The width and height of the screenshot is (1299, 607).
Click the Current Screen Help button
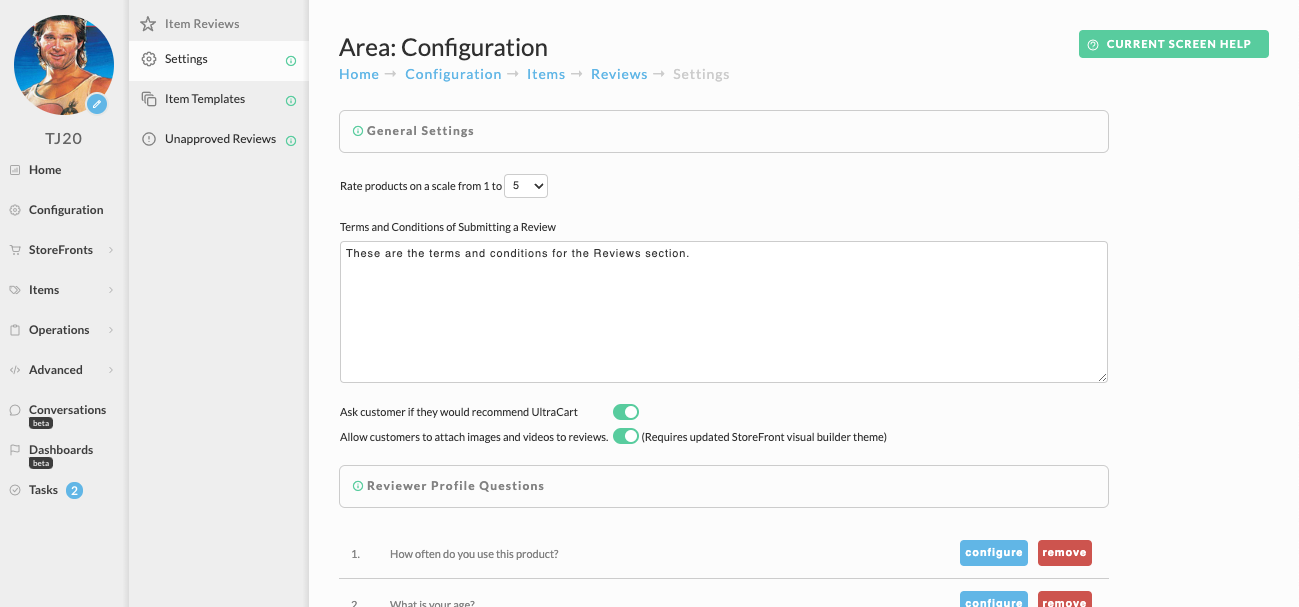pyautogui.click(x=1174, y=44)
